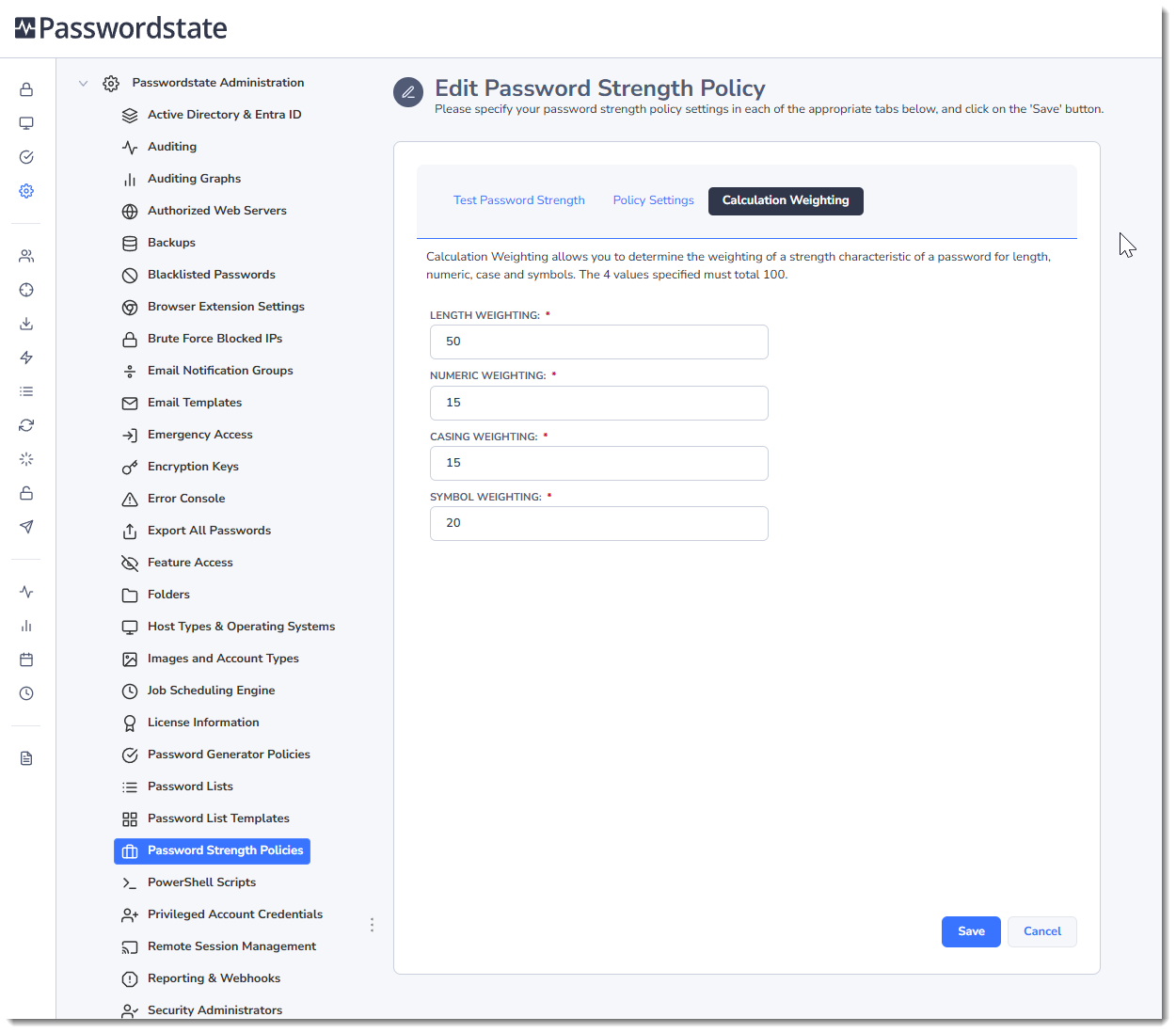
Task: Click the Length Weighting input field
Action: tap(599, 342)
